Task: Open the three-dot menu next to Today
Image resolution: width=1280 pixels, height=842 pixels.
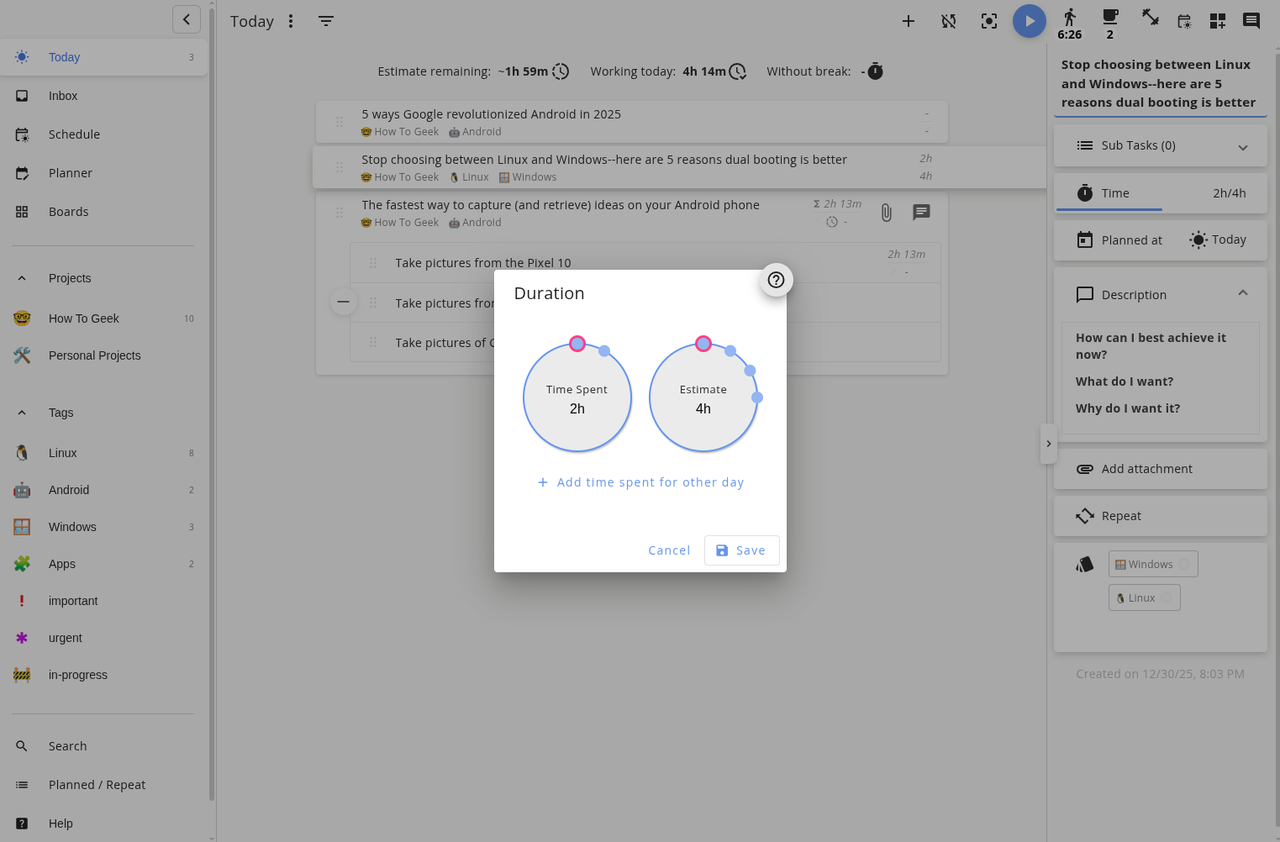Action: pos(290,20)
